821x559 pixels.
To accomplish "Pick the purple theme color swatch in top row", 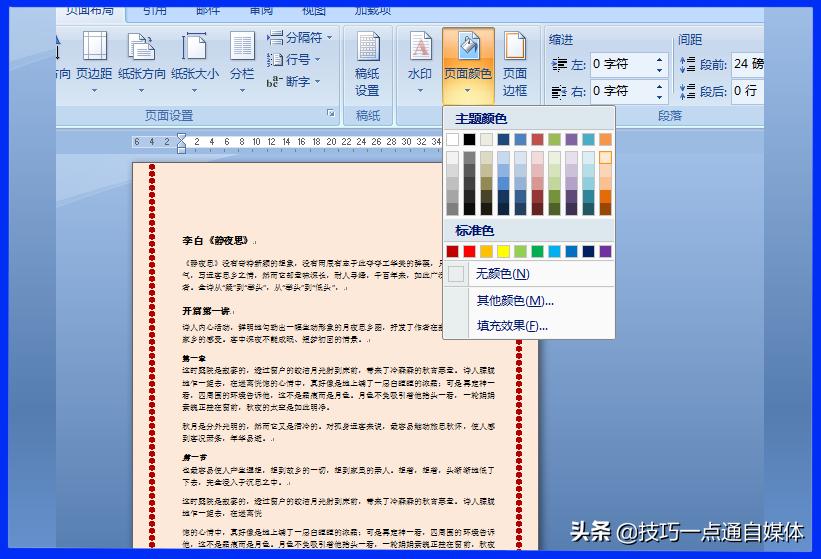I will 571,139.
